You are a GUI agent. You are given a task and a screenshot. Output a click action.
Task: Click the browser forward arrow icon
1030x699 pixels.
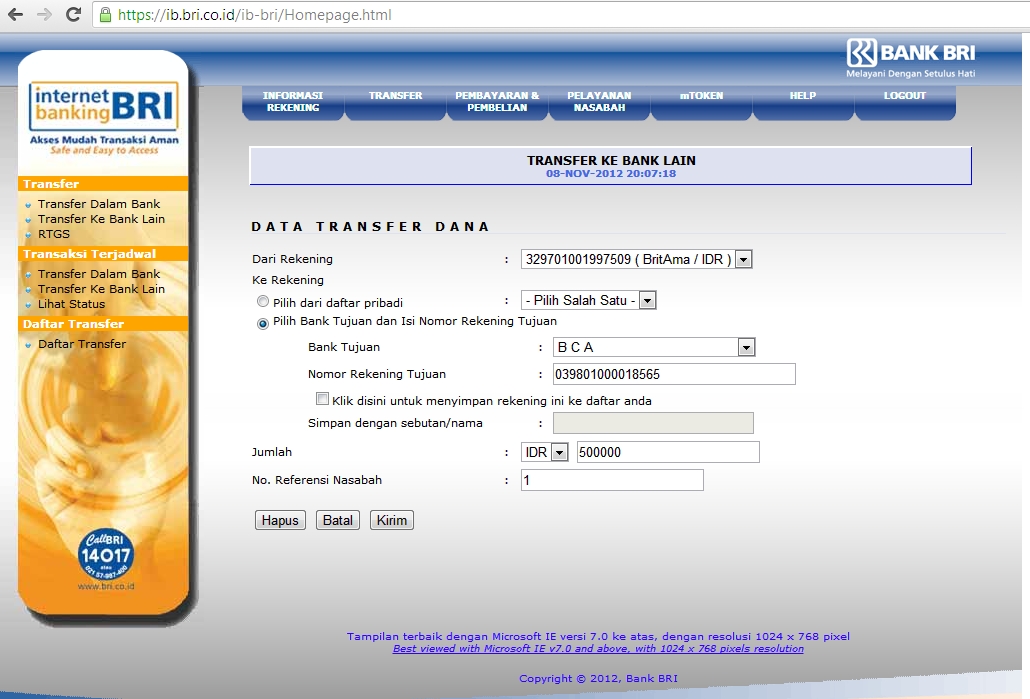pyautogui.click(x=44, y=14)
